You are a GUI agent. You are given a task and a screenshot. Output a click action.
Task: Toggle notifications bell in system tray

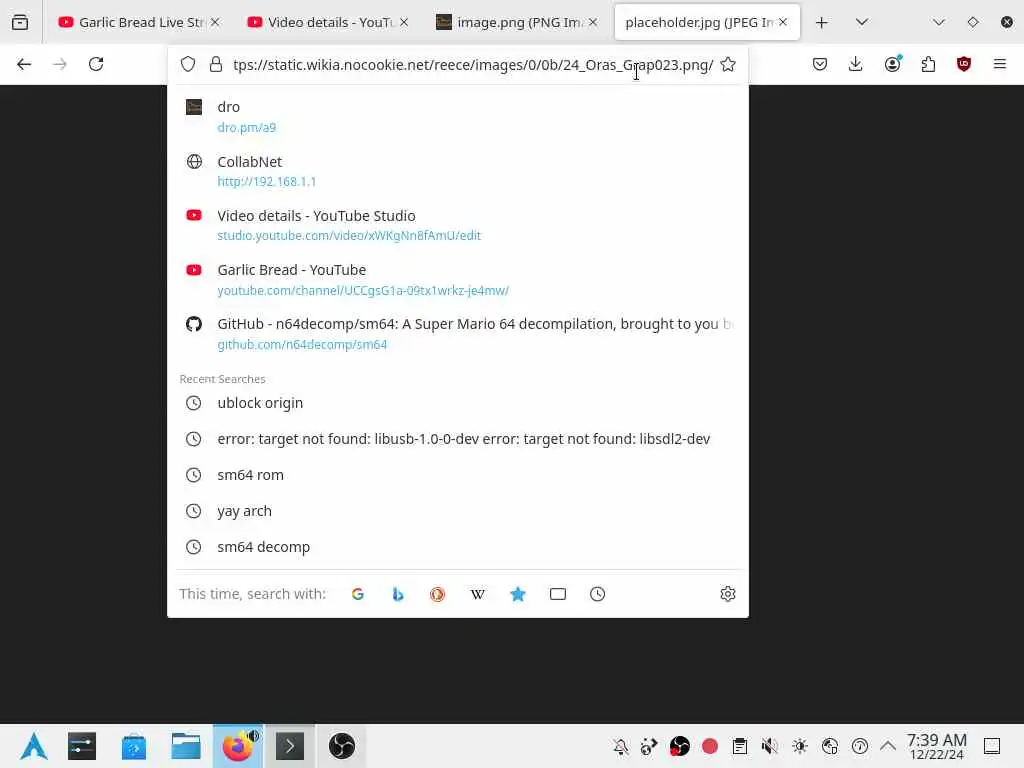tap(620, 746)
